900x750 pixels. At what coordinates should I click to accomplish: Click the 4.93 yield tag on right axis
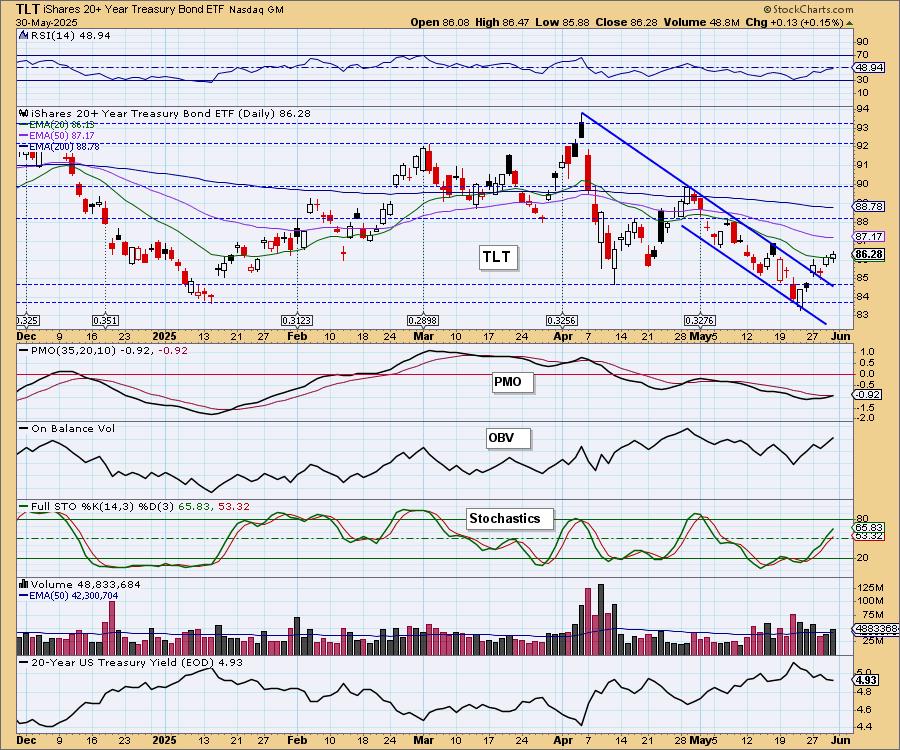point(867,681)
